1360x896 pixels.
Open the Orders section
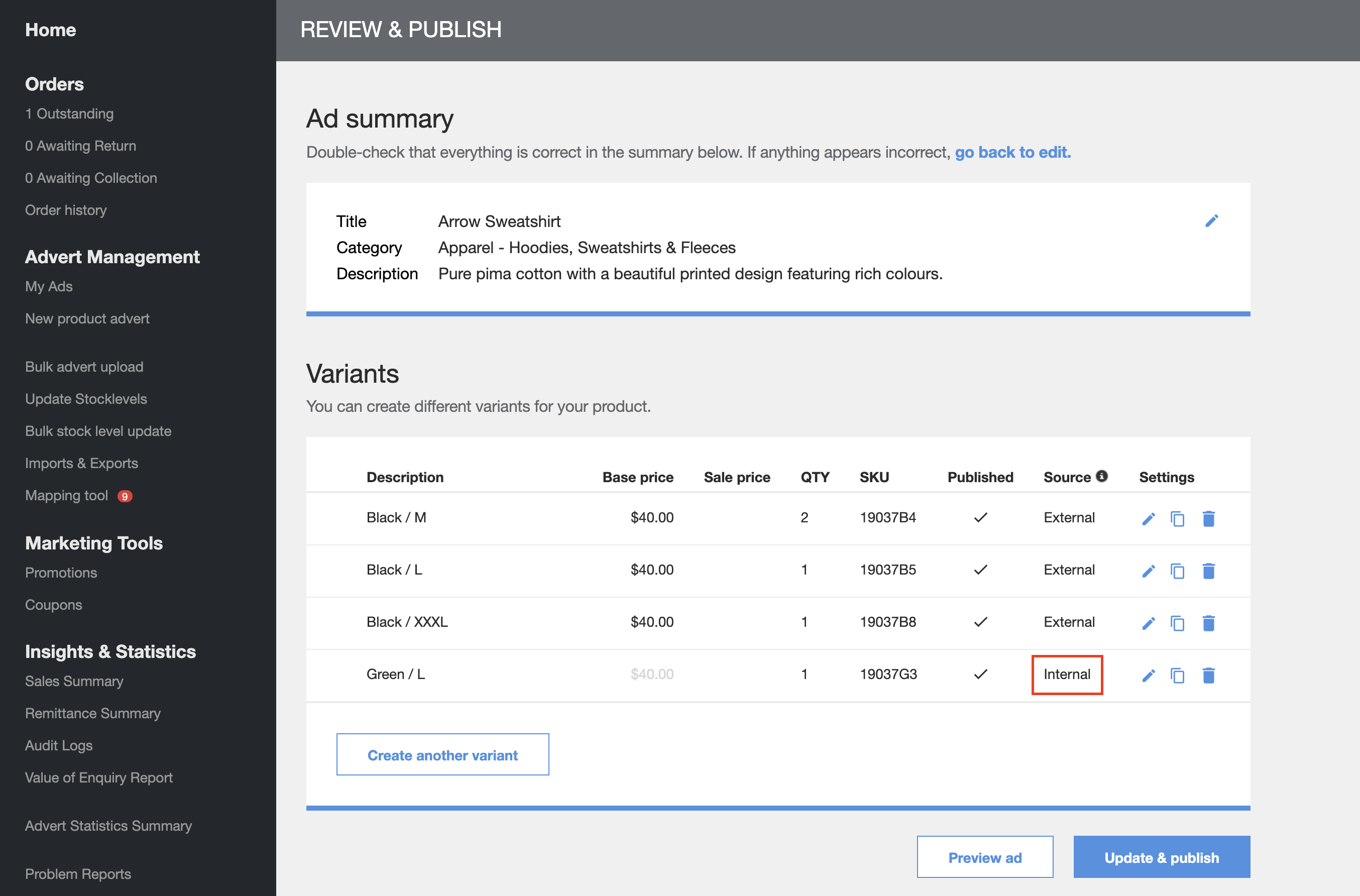[54, 84]
